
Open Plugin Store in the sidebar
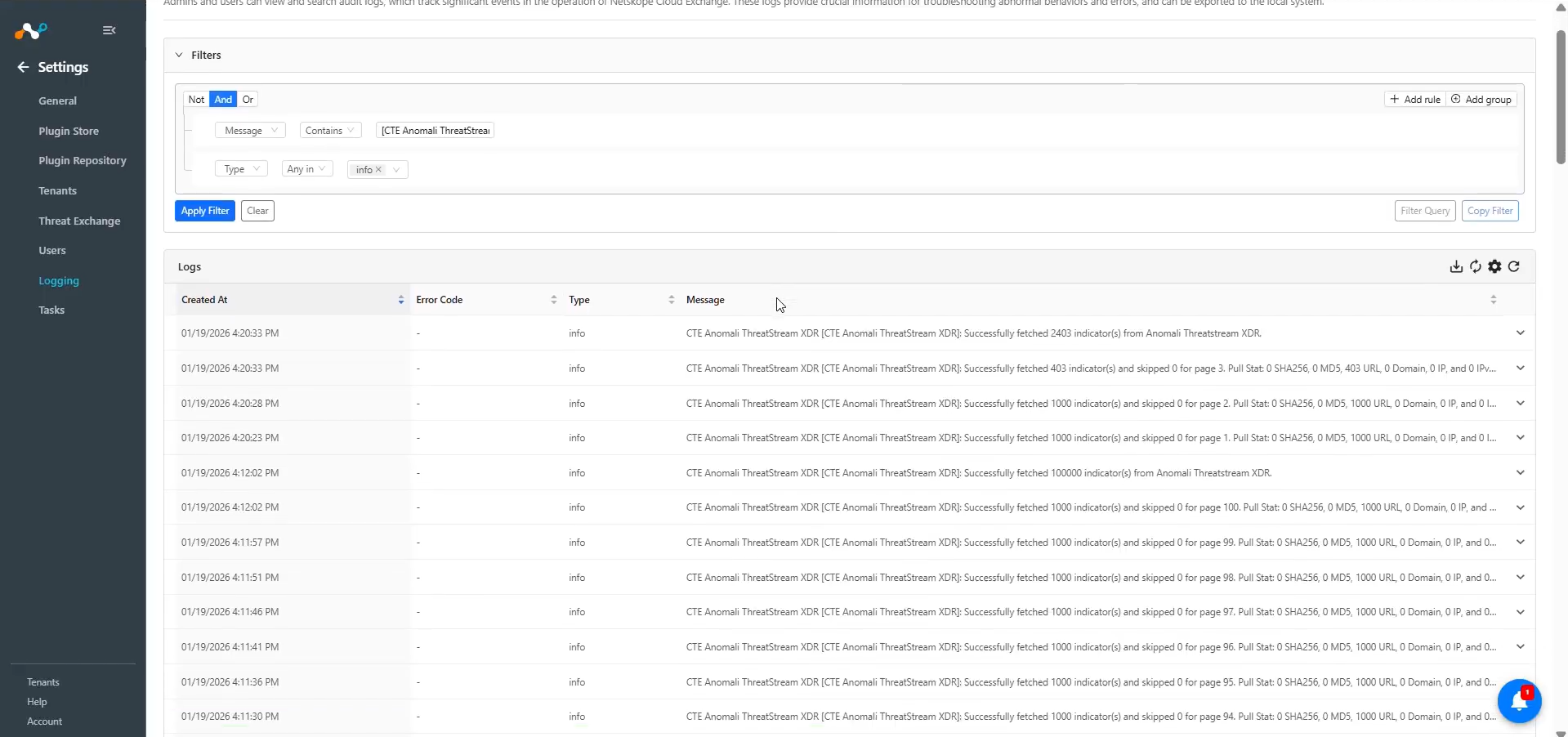69,131
